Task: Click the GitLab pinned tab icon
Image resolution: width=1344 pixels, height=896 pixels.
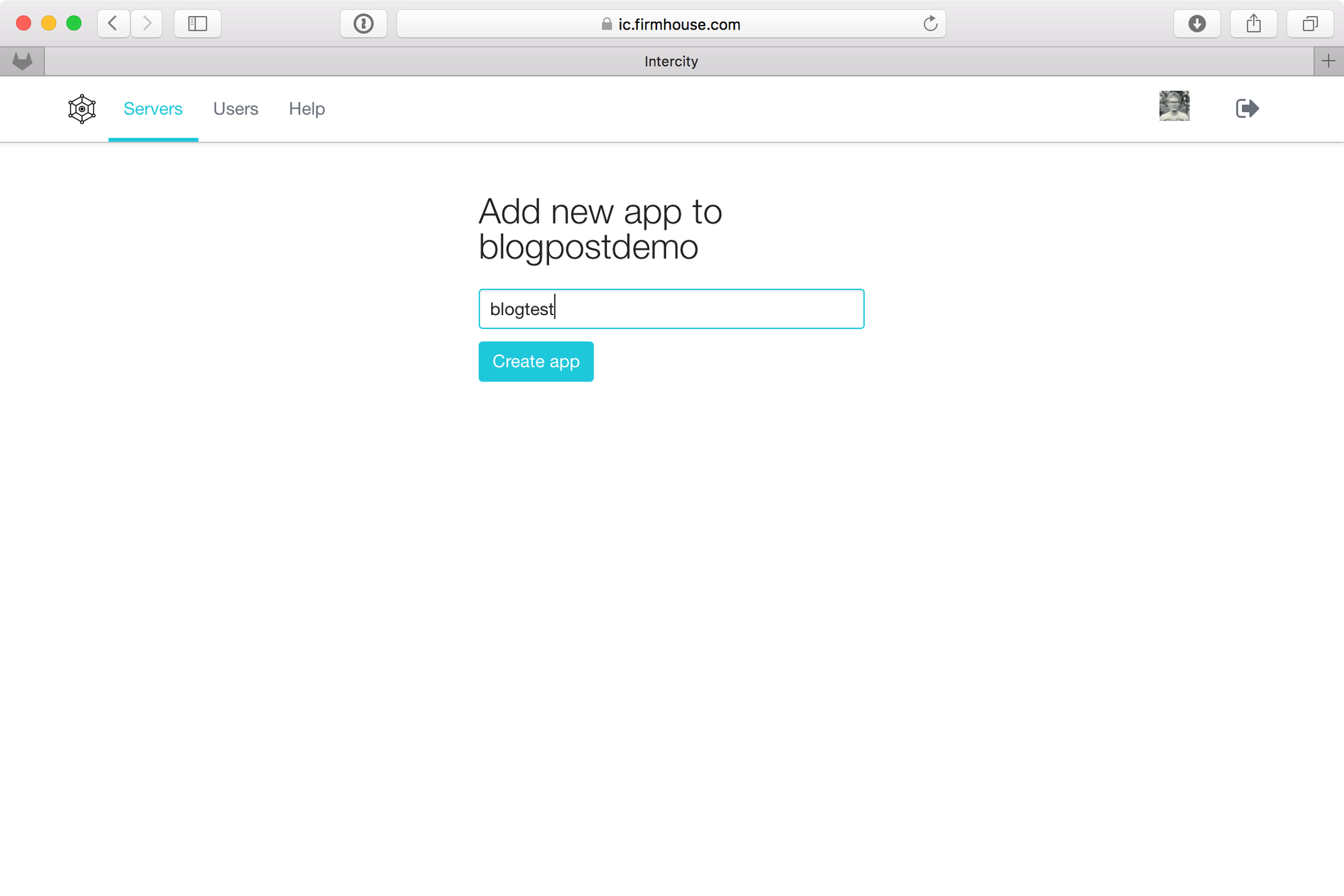Action: (22, 61)
